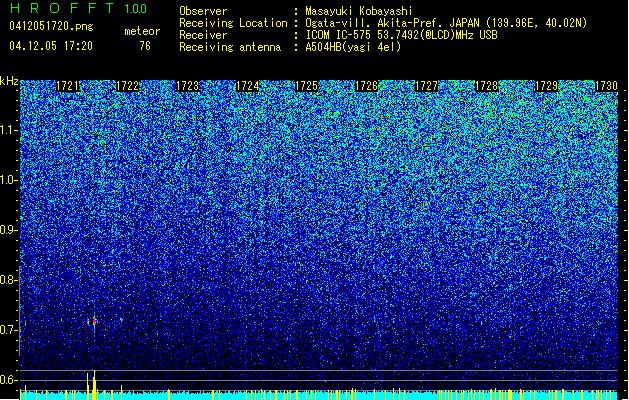629x400 pixels.
Task: Click the meteor label
Action: [x=142, y=31]
